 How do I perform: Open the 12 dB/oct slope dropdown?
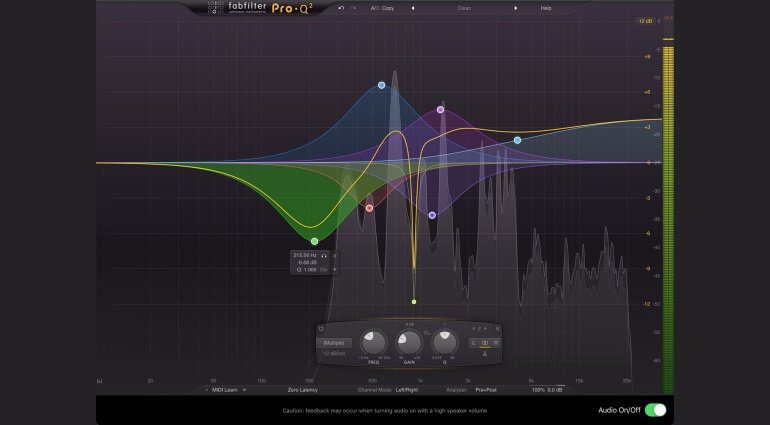click(334, 353)
